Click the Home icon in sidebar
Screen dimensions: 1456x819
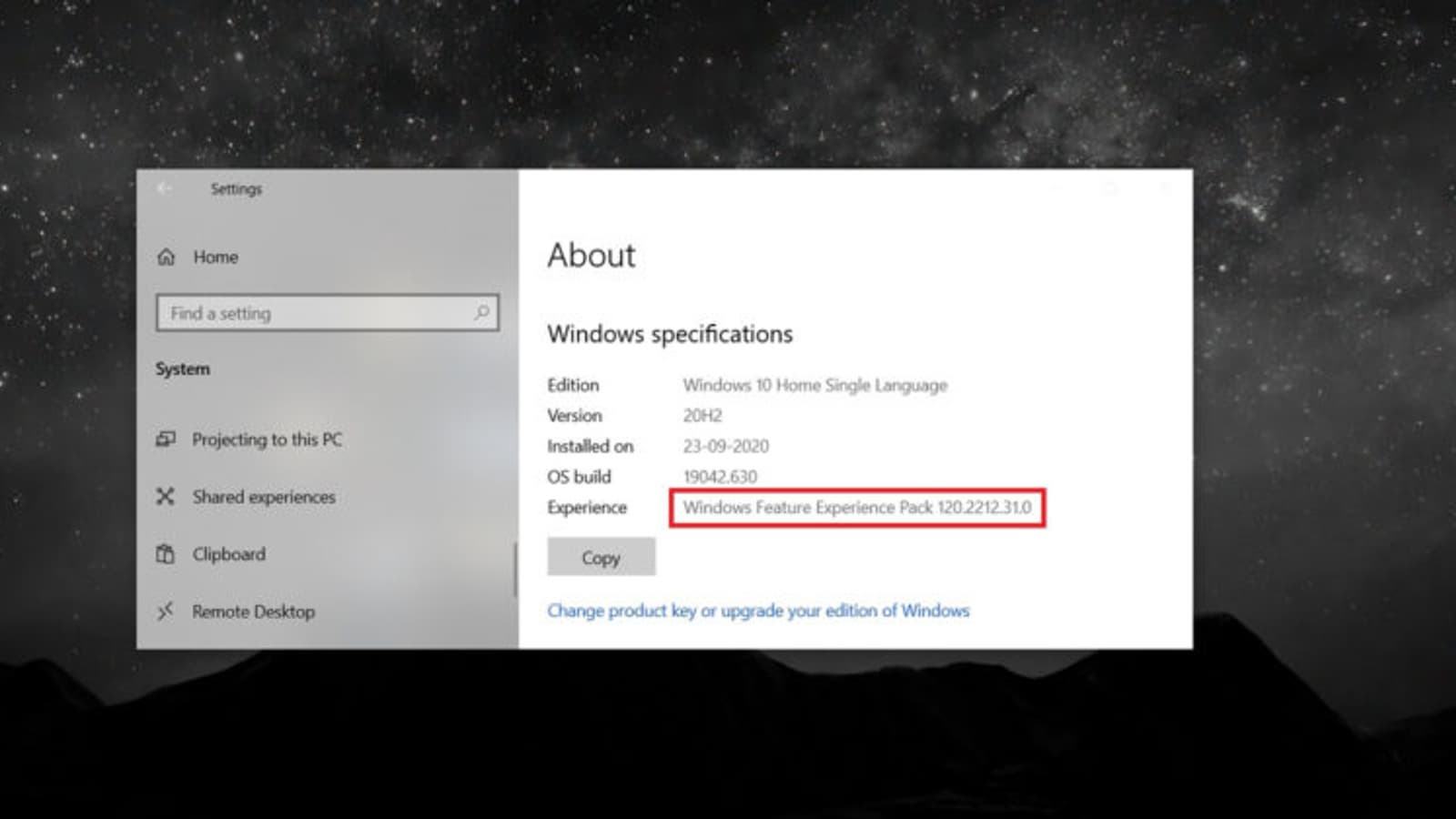click(166, 258)
